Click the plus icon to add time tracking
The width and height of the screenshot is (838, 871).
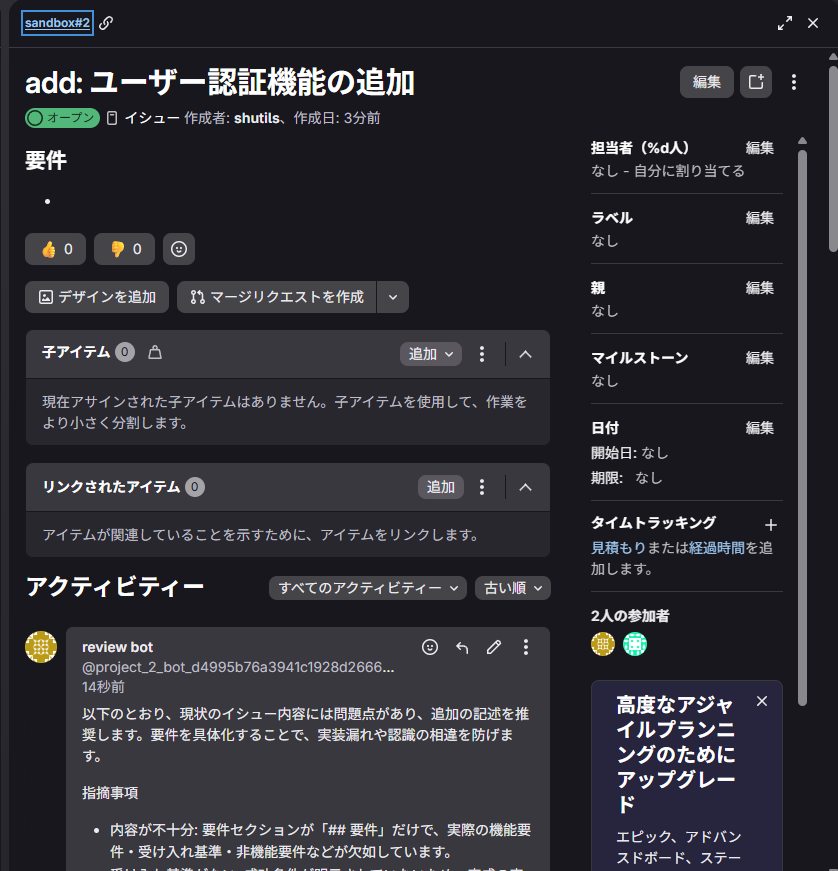tap(771, 524)
